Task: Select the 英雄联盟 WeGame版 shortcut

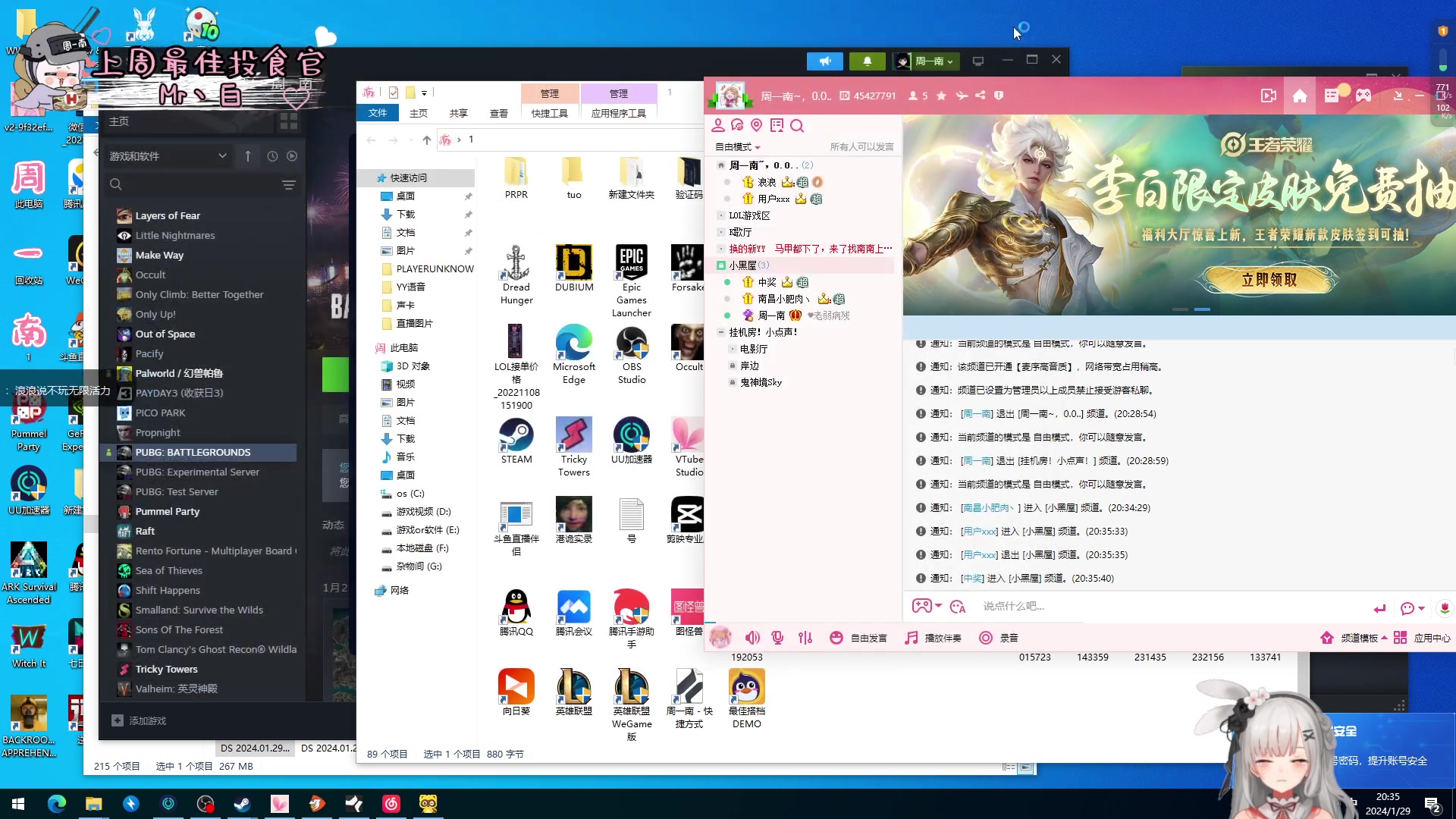Action: [632, 704]
